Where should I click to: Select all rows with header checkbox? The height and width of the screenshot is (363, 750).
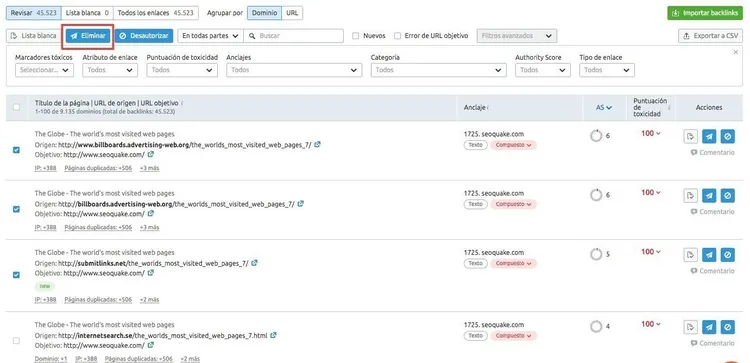16,107
